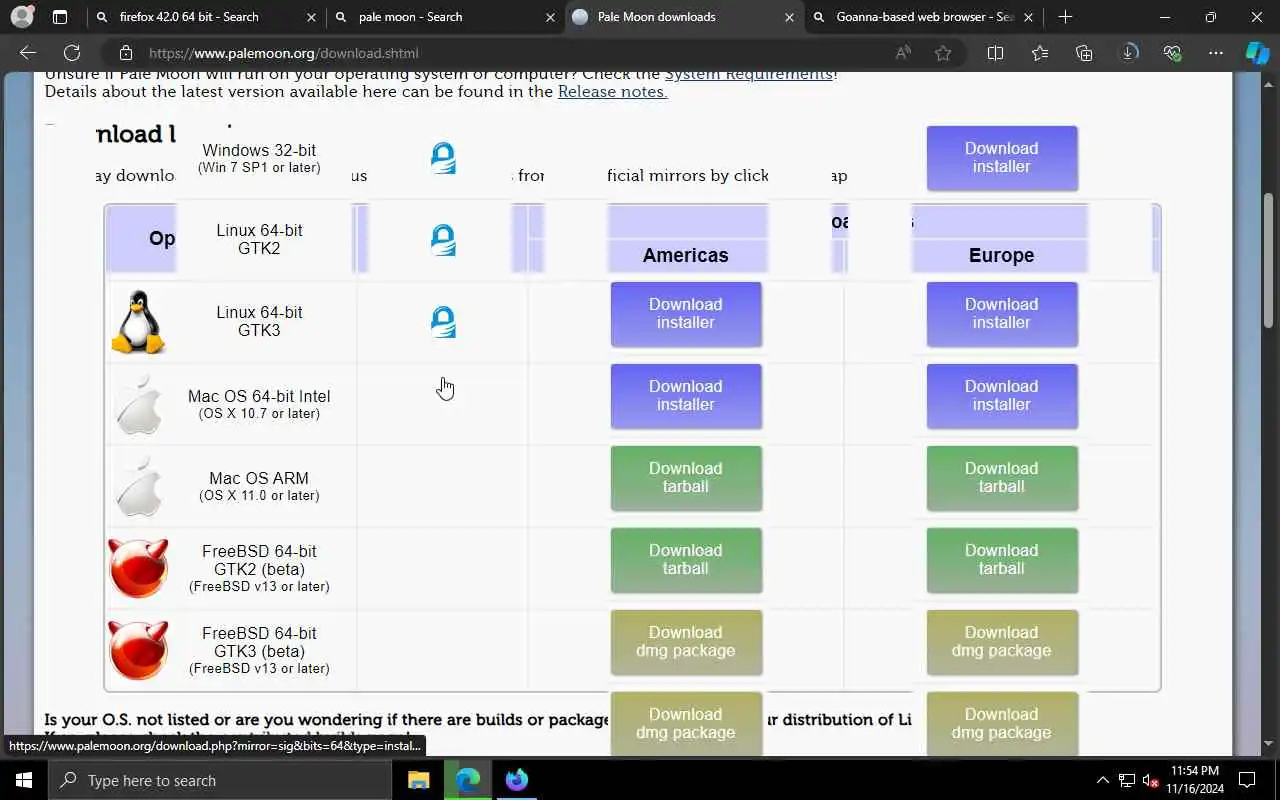The width and height of the screenshot is (1280, 800).
Task: Open the Release notes link
Action: [612, 91]
